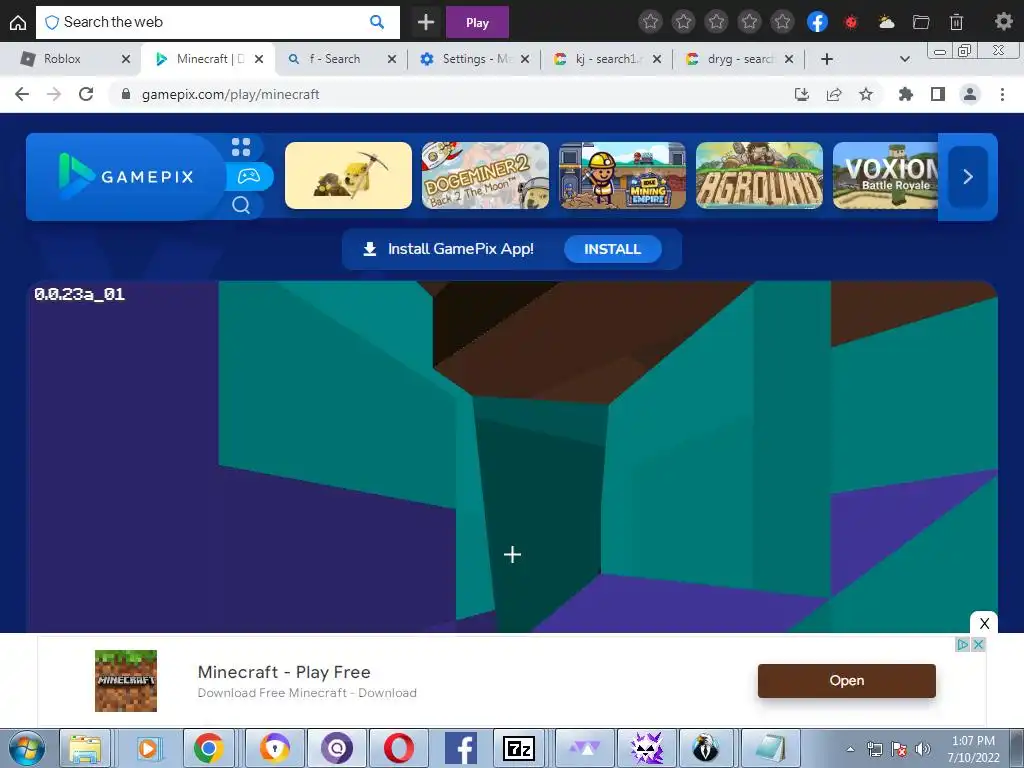
Task: Open the Facebook shortcut in top bar
Action: tap(817, 22)
